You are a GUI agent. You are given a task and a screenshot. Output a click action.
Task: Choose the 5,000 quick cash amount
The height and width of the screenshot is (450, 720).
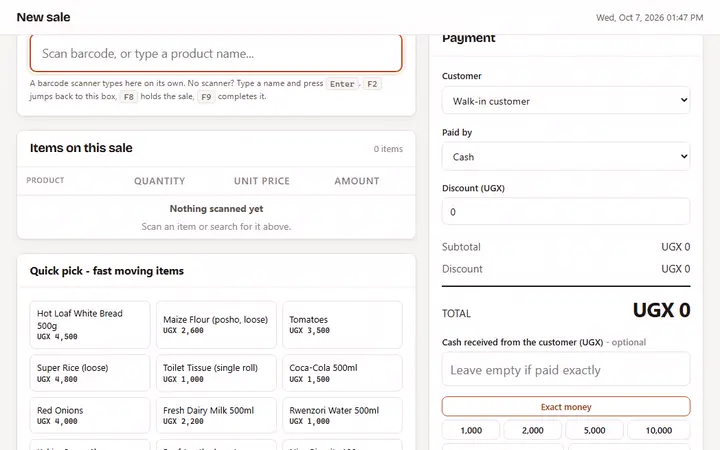[x=595, y=430]
